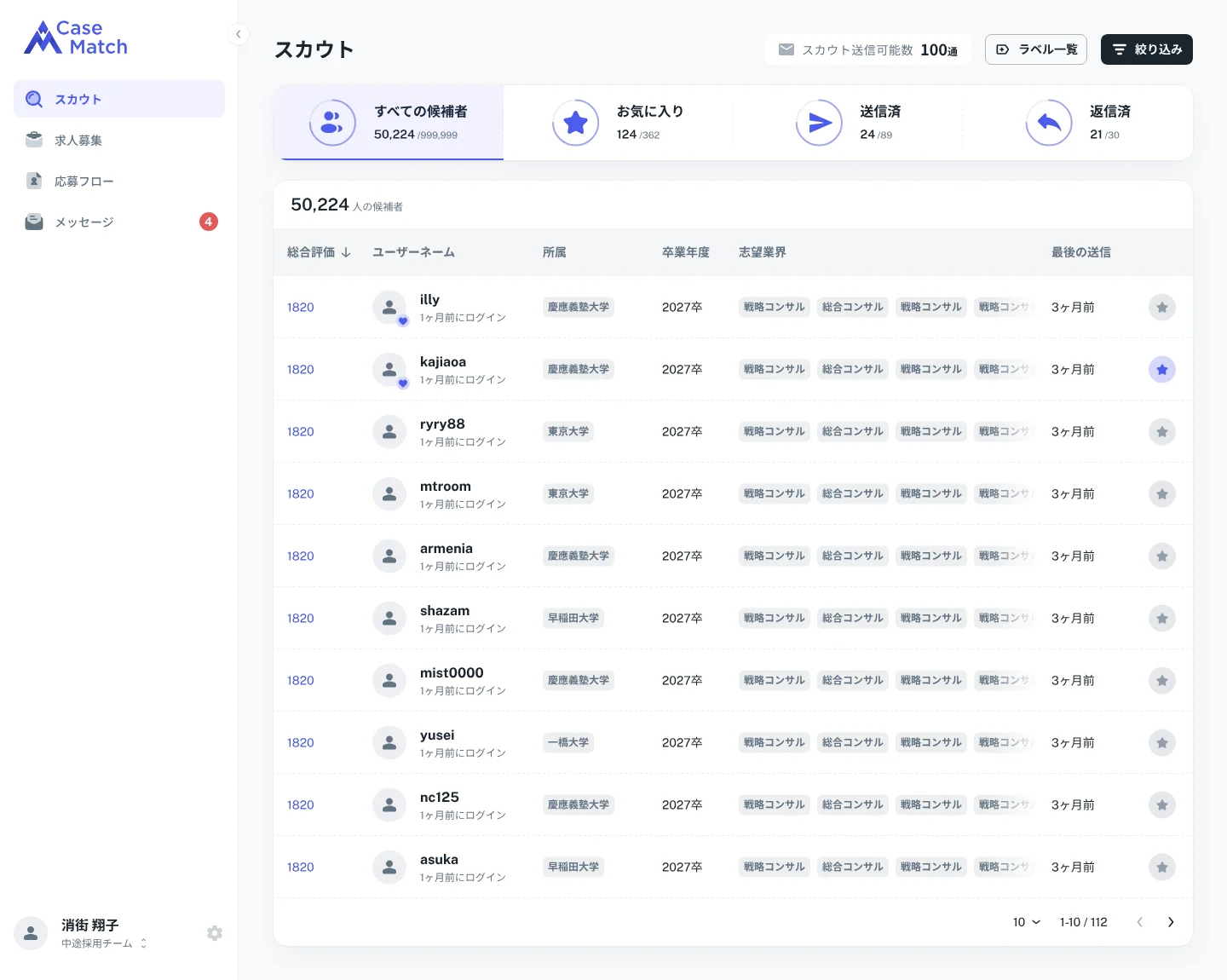Click the 求人募集 briefcase icon
Image resolution: width=1227 pixels, height=980 pixels.
pyautogui.click(x=34, y=140)
